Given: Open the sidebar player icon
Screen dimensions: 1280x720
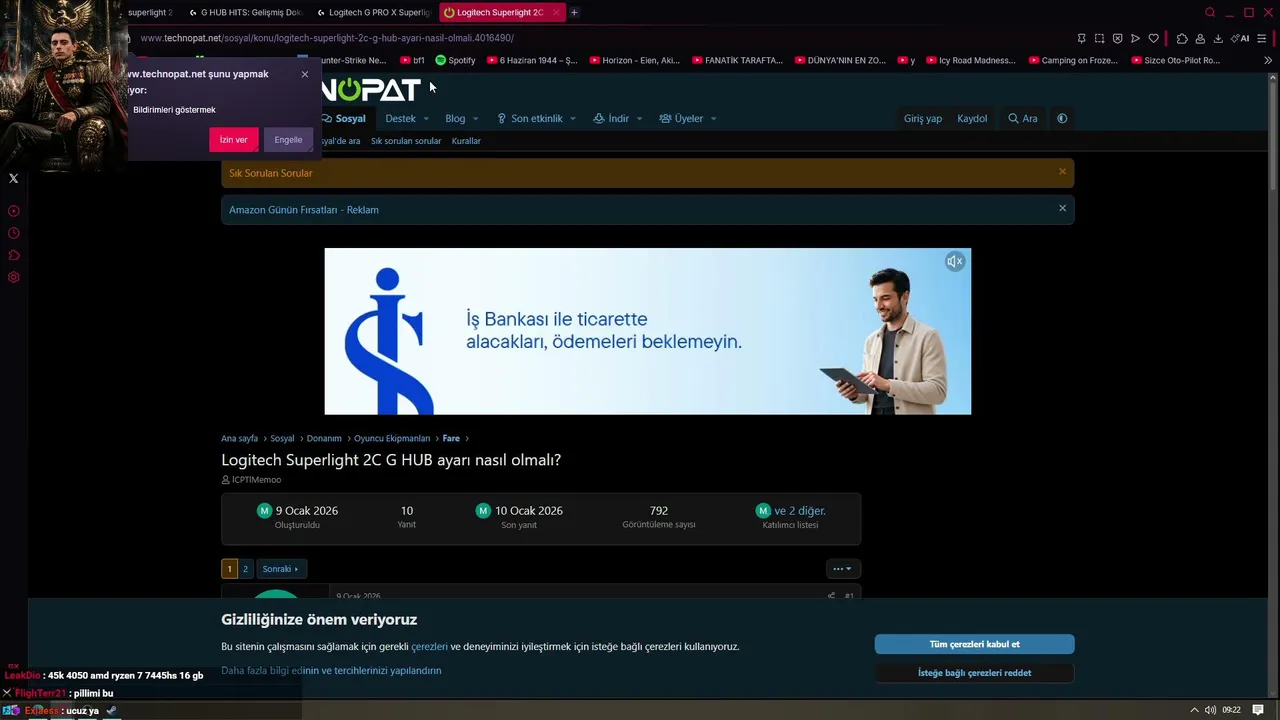Looking at the screenshot, I should 14,211.
